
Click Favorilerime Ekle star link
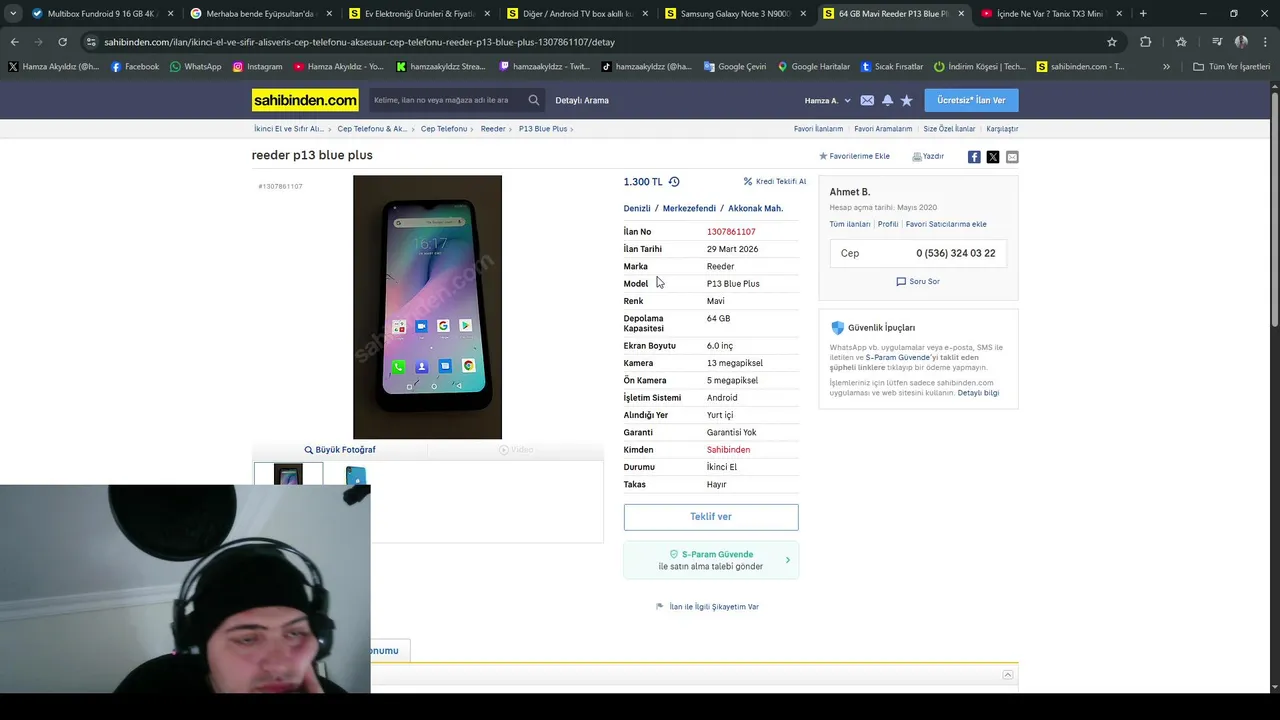pyautogui.click(x=854, y=156)
